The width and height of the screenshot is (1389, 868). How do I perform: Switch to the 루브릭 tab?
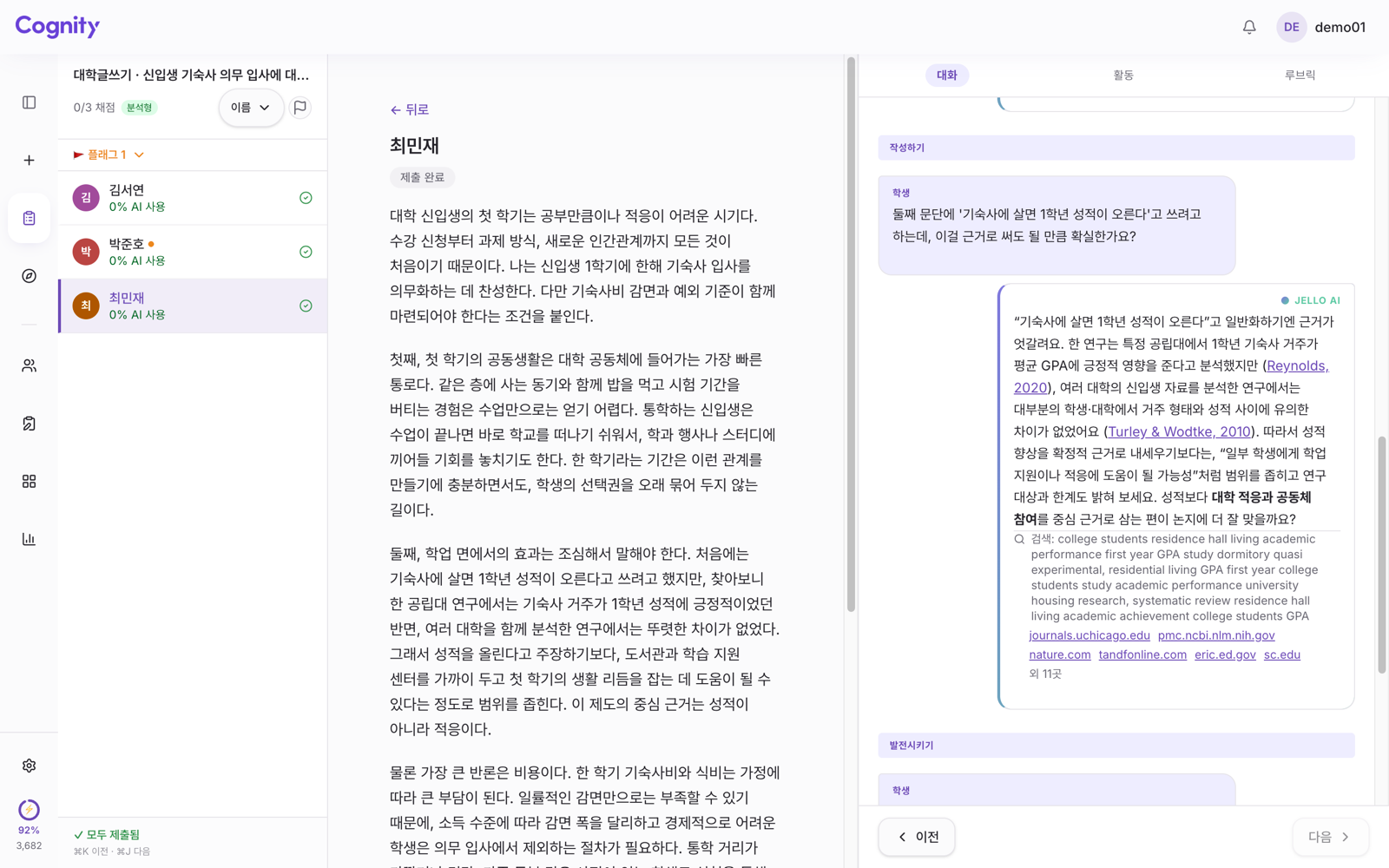[x=1300, y=76]
